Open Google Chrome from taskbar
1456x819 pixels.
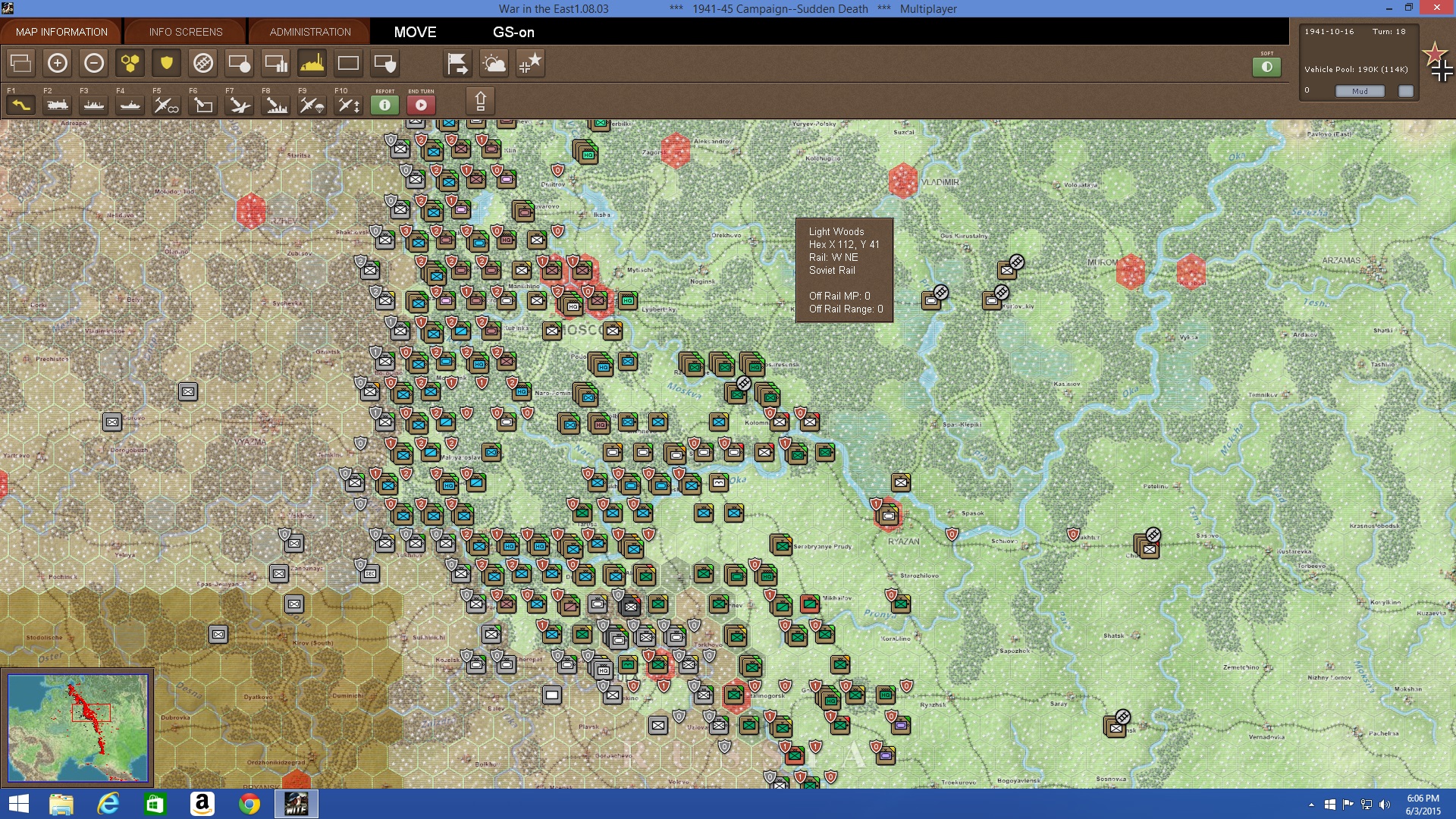(249, 804)
